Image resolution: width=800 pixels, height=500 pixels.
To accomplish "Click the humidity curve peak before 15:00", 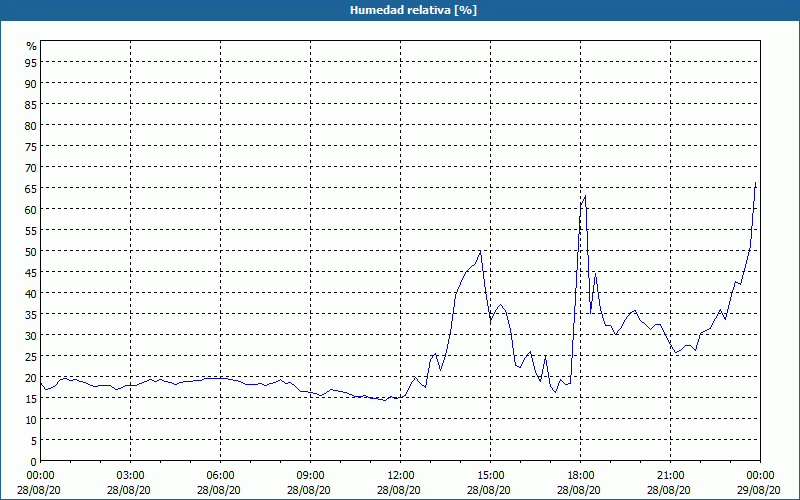I will pos(480,252).
